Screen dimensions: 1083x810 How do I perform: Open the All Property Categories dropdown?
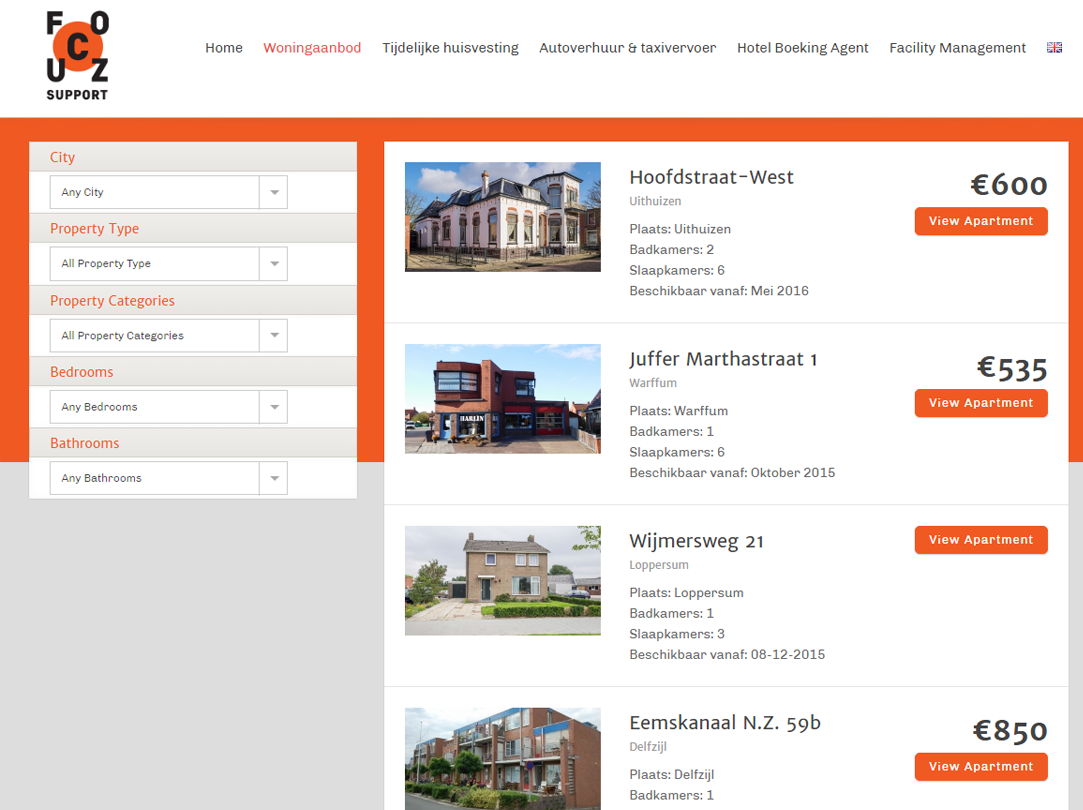tap(169, 336)
